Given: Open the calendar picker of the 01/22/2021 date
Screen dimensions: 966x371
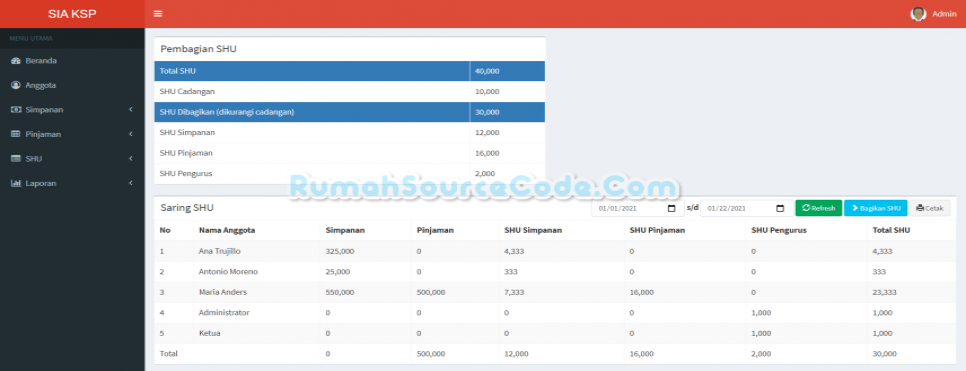Looking at the screenshot, I should pos(780,208).
